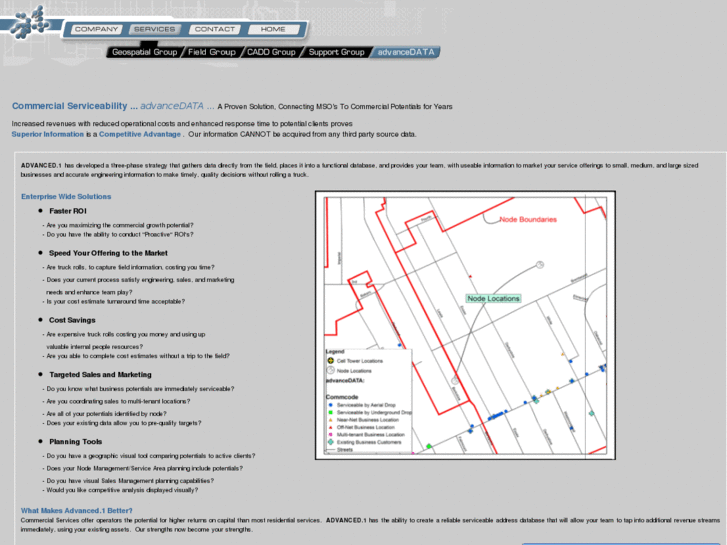Screen dimensions: 727x545
Task: Switch to the Field Group tab
Action: (x=211, y=52)
